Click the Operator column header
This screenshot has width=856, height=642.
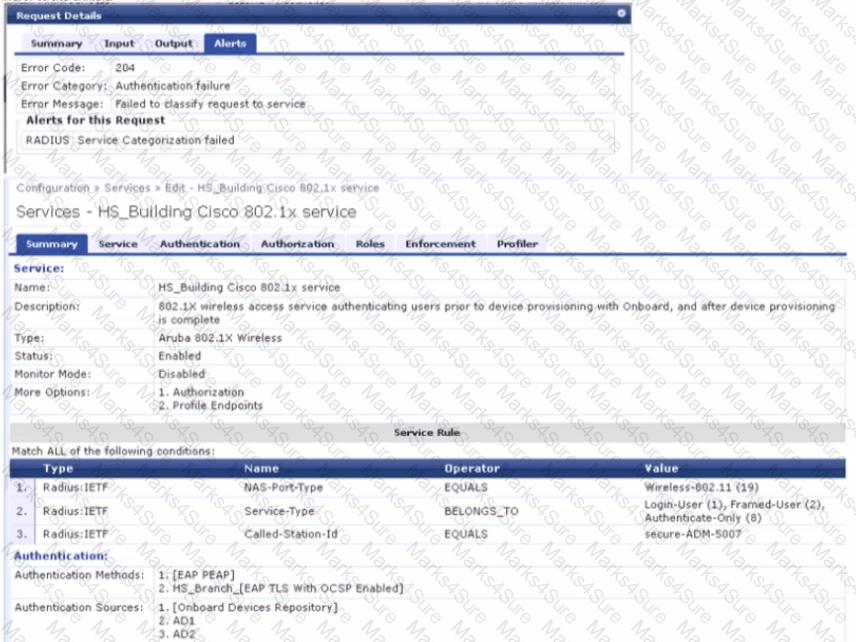472,468
